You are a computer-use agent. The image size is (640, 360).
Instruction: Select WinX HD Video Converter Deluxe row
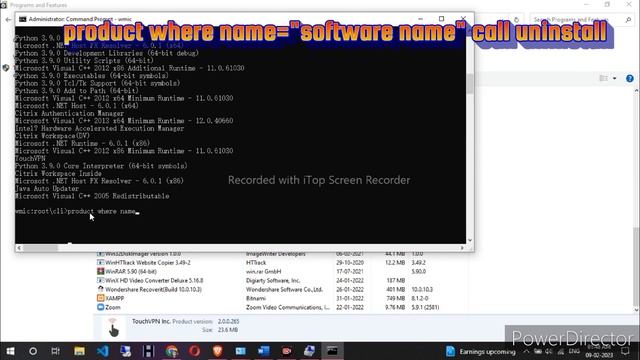[x=282, y=280]
